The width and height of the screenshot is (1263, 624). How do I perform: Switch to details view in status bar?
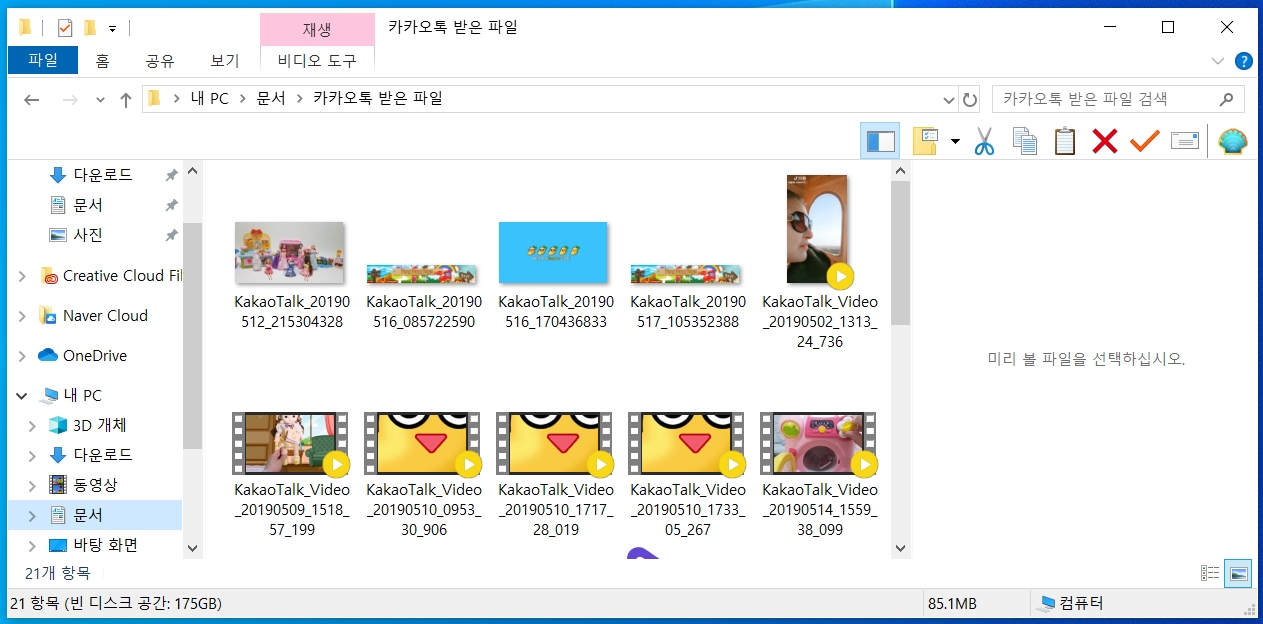pyautogui.click(x=1210, y=574)
